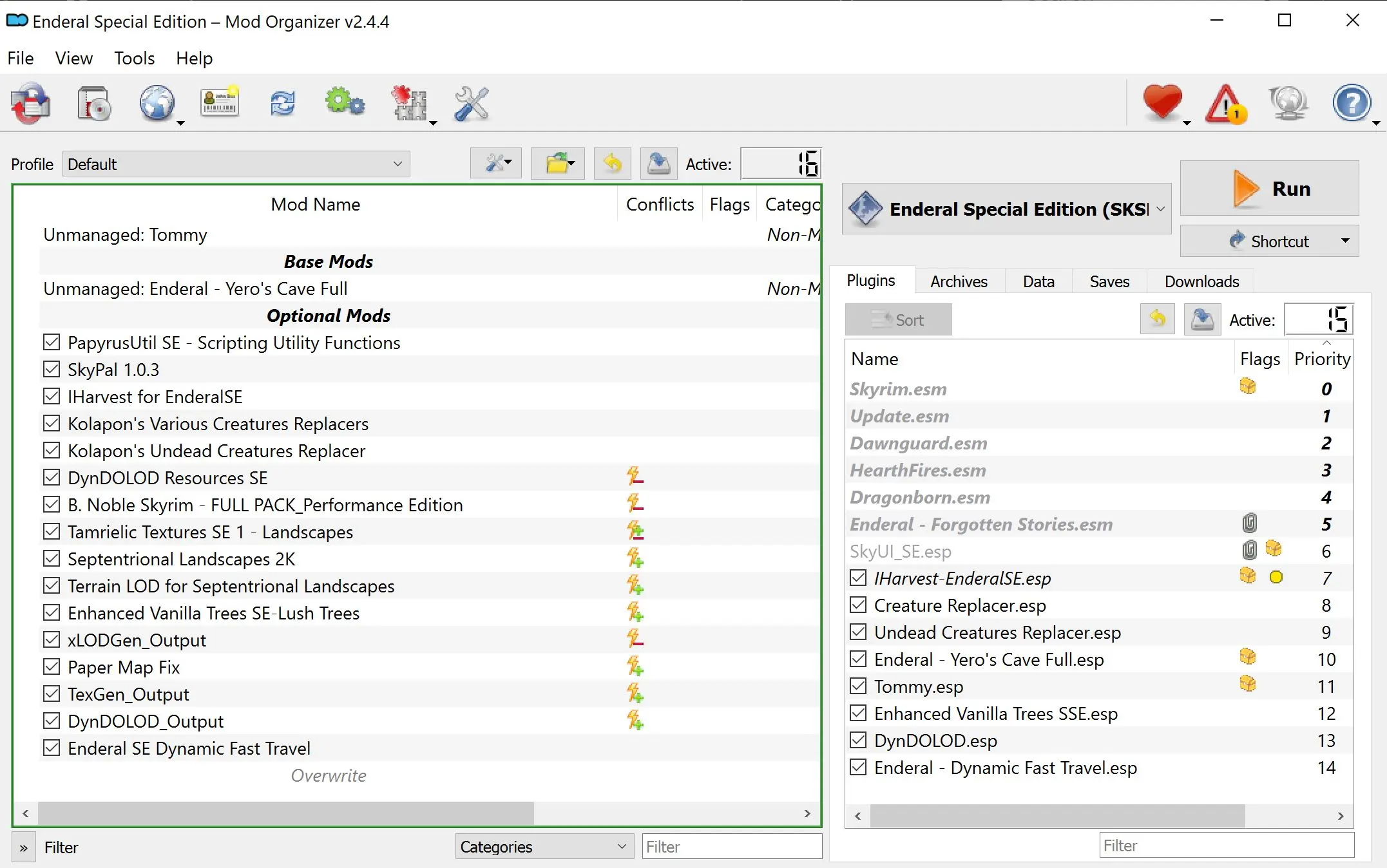Click the Refresh toolbar icon
The height and width of the screenshot is (868, 1387).
[x=282, y=103]
